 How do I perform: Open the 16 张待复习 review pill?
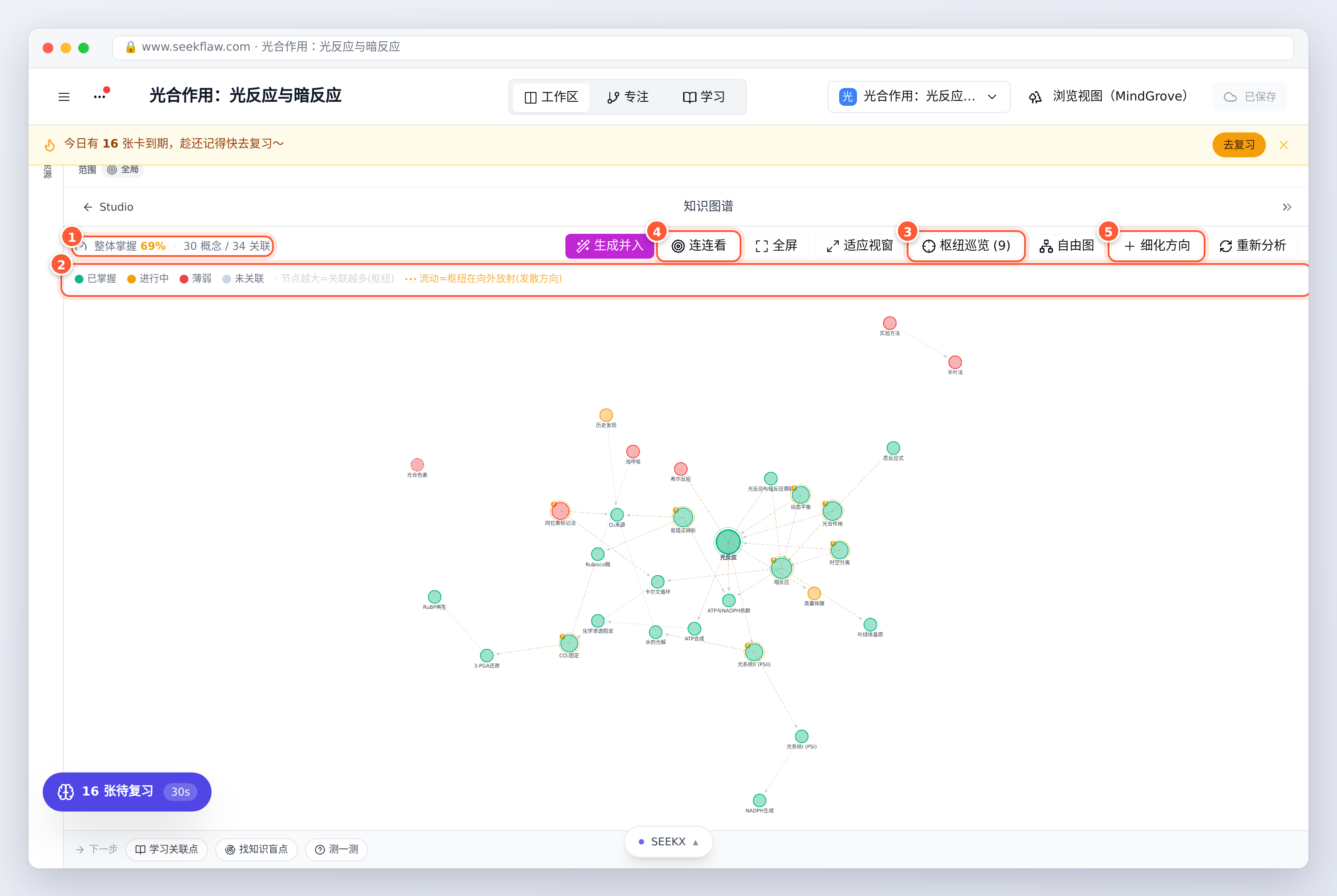127,792
